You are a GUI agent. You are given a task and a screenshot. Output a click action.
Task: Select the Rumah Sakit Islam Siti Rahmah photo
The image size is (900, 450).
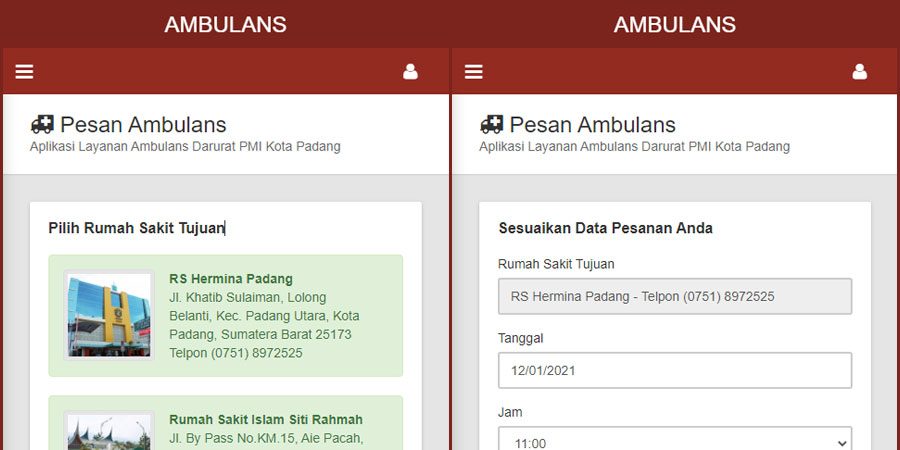click(x=109, y=431)
